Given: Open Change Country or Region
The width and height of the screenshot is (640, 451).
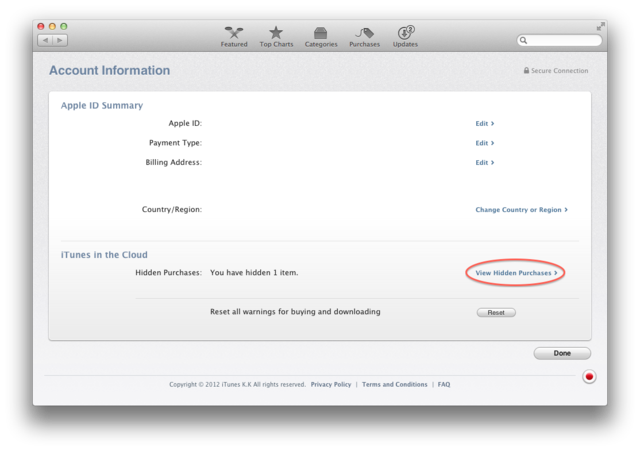Looking at the screenshot, I should tap(521, 209).
